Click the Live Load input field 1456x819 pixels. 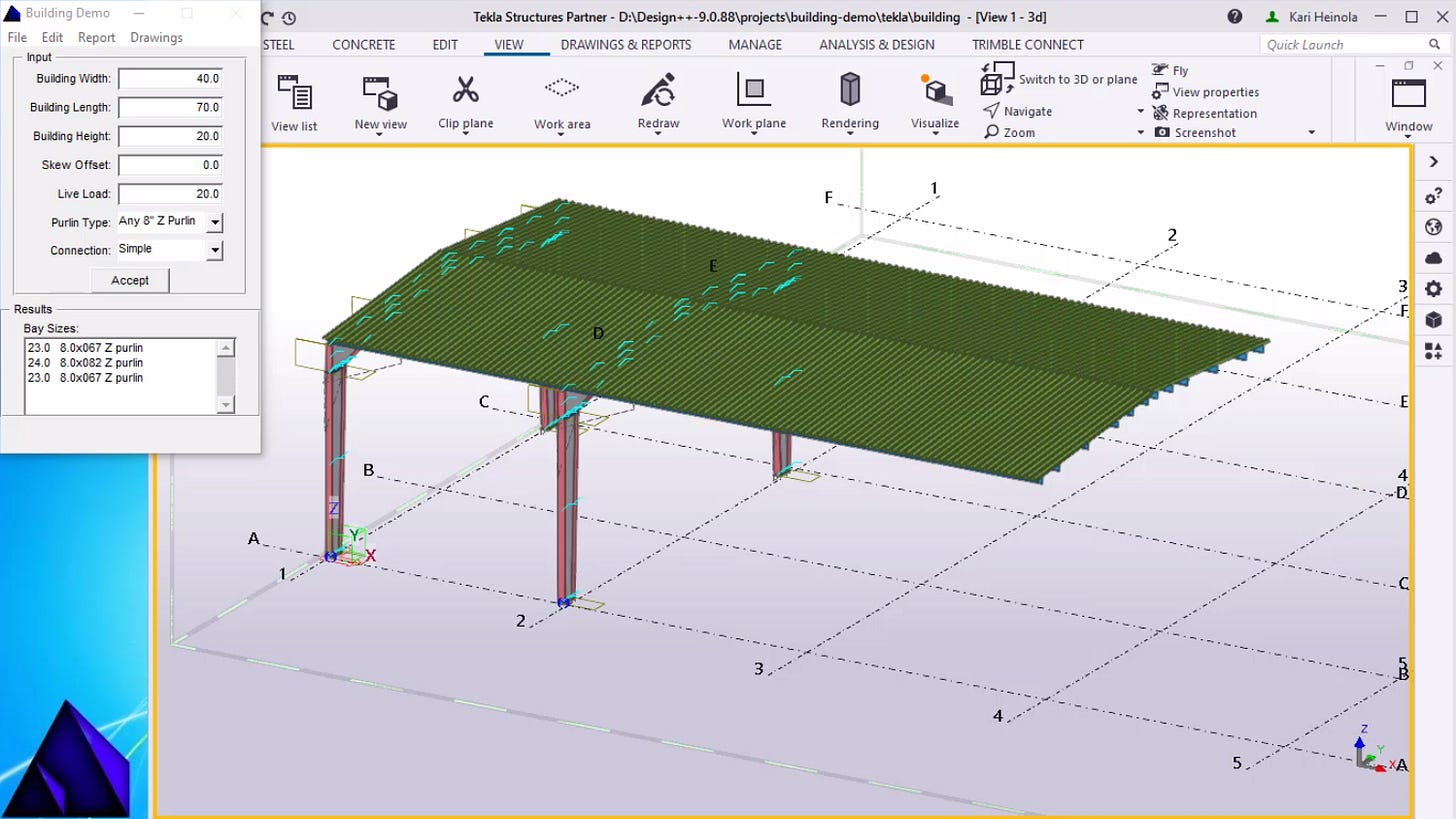point(170,194)
